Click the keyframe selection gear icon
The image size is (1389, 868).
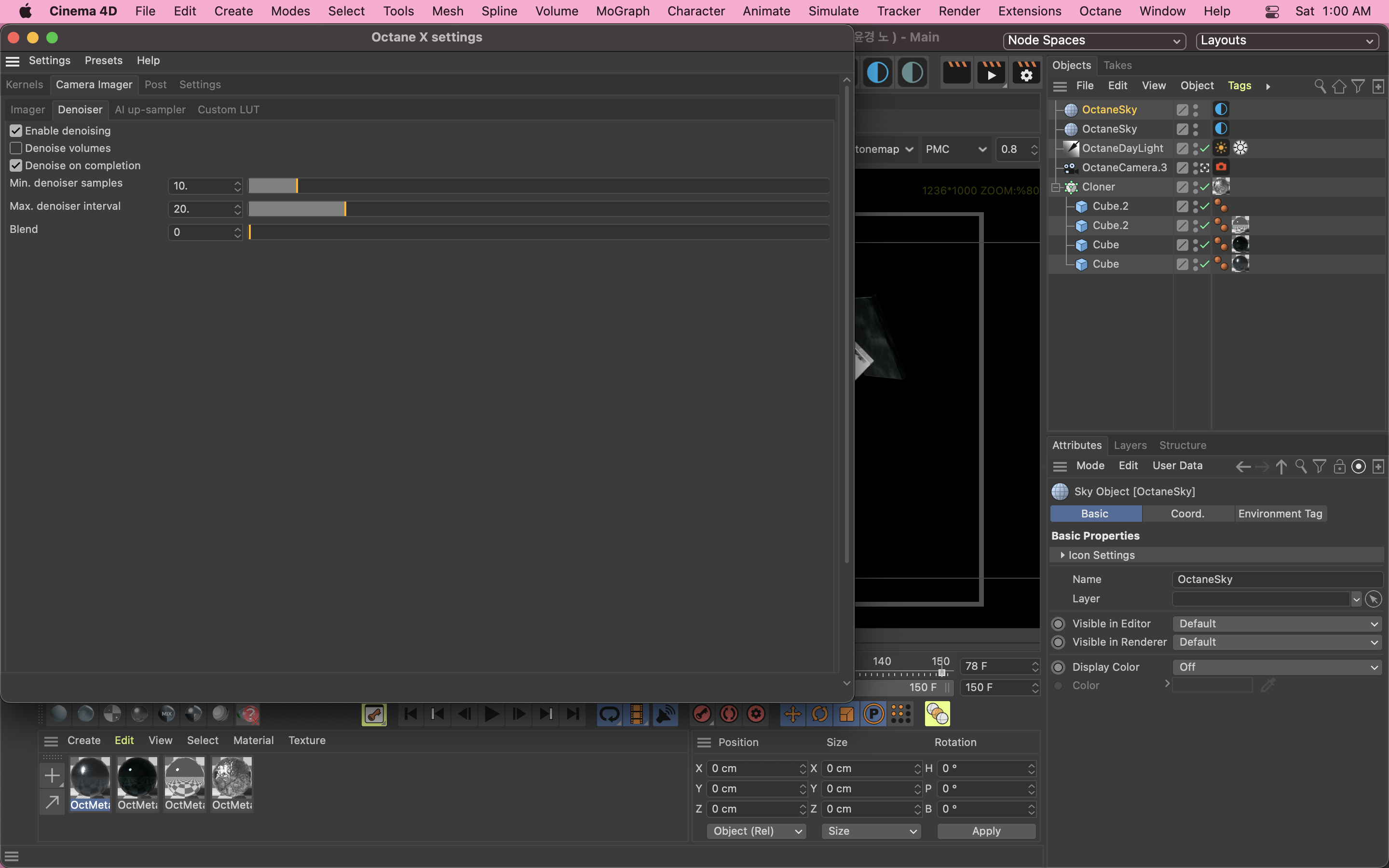pos(756,714)
